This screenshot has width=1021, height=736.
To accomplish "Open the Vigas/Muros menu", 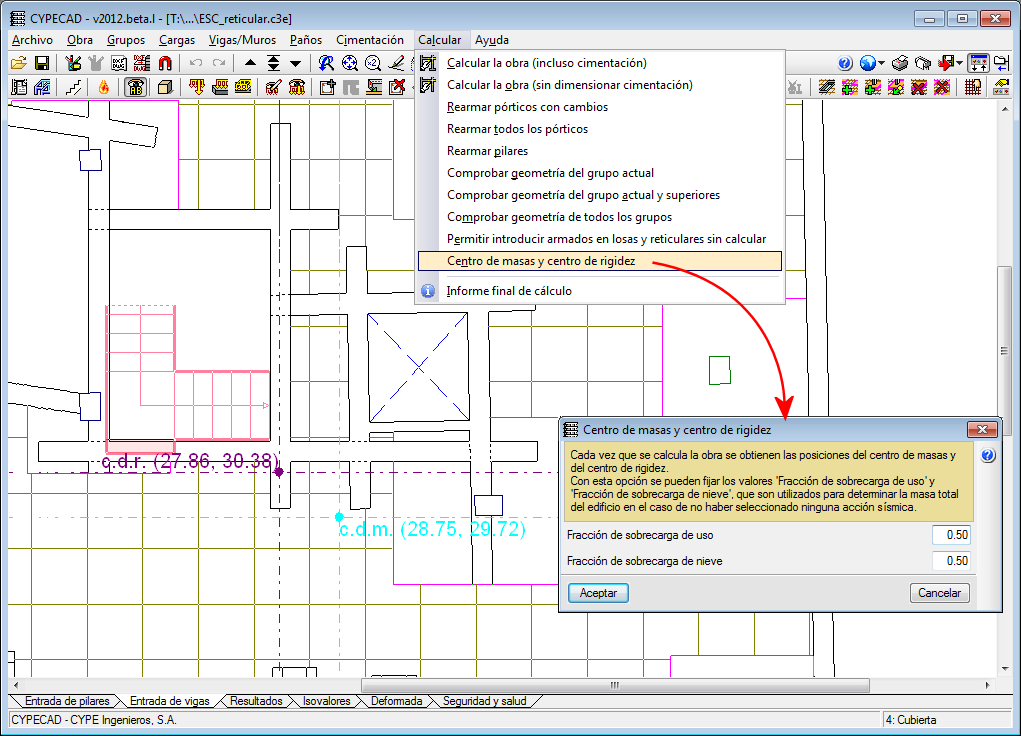I will (242, 40).
